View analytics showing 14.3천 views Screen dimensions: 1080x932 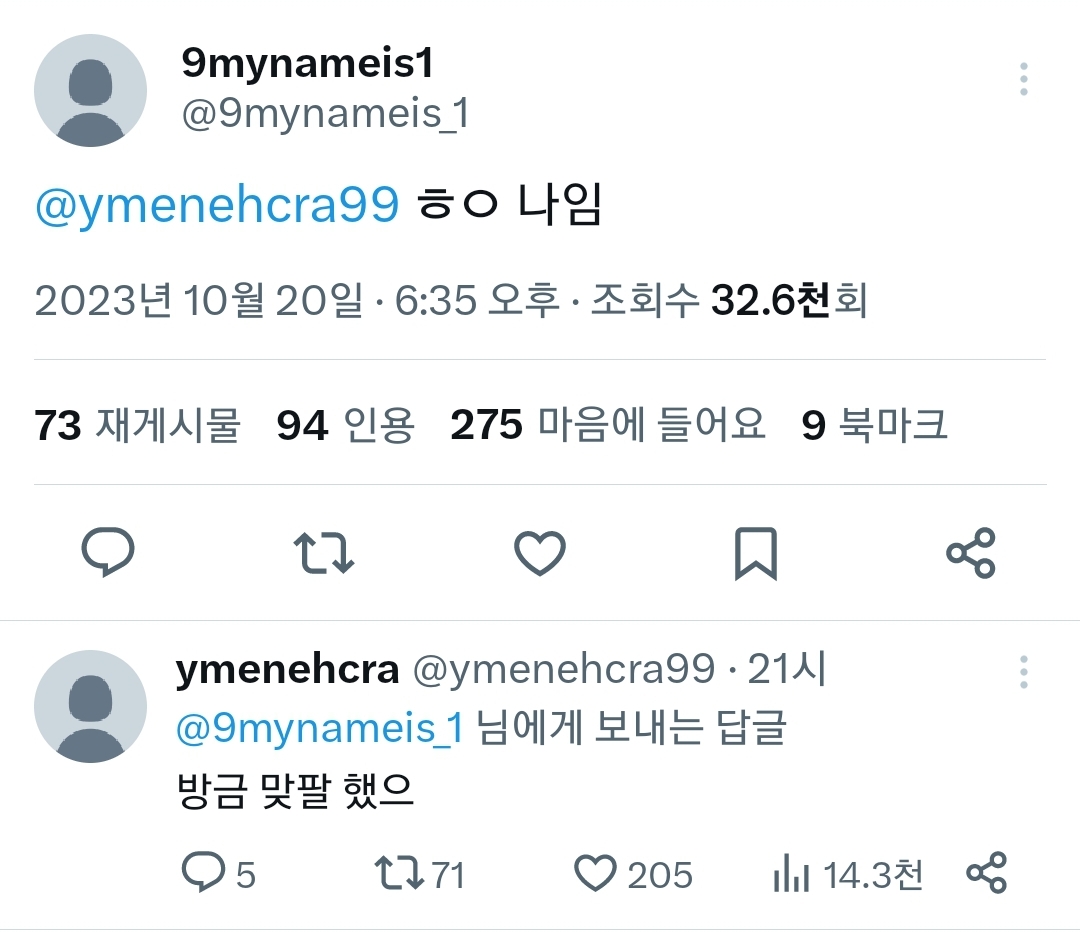[792, 877]
